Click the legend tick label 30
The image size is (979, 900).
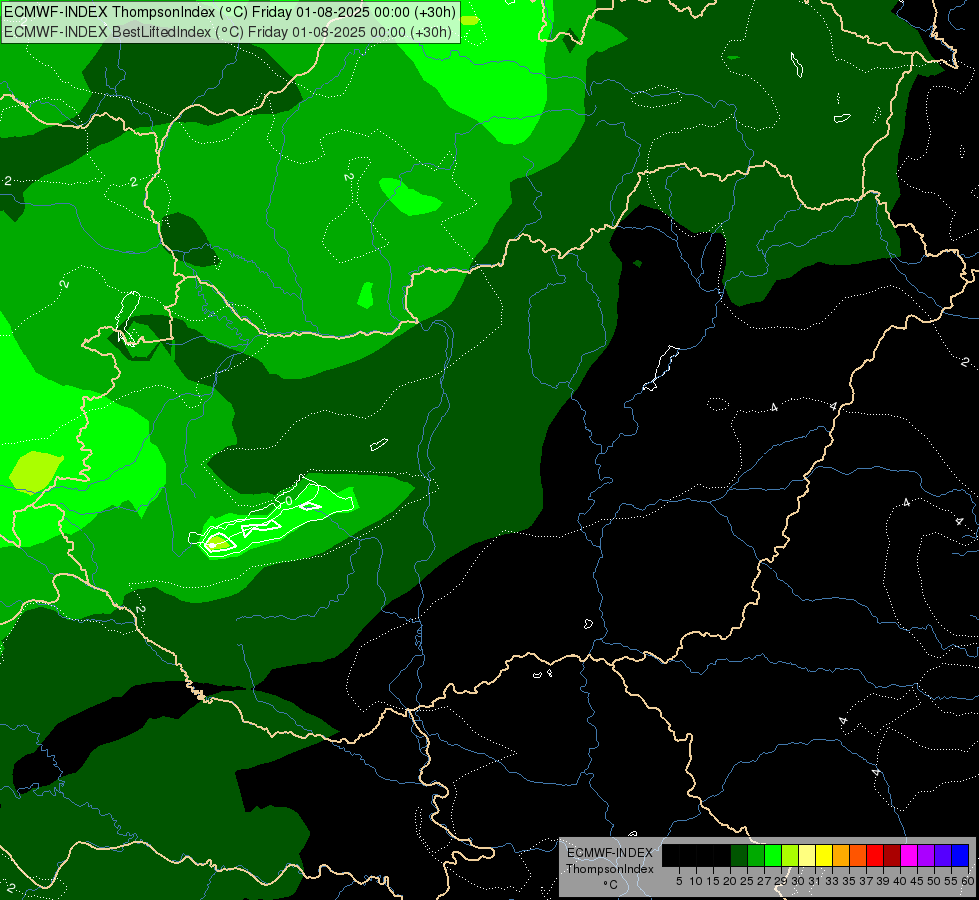799,881
